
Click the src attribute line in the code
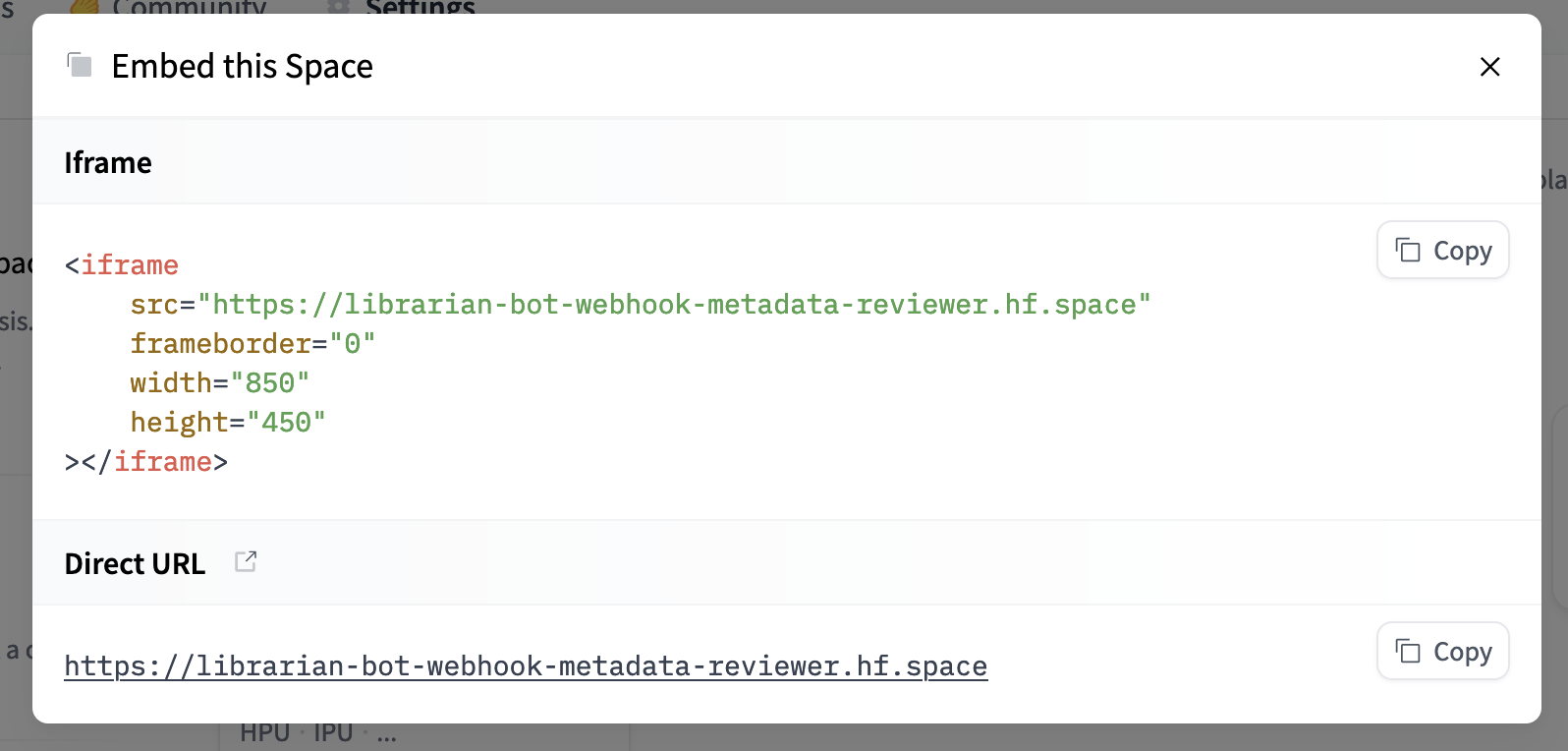click(640, 305)
